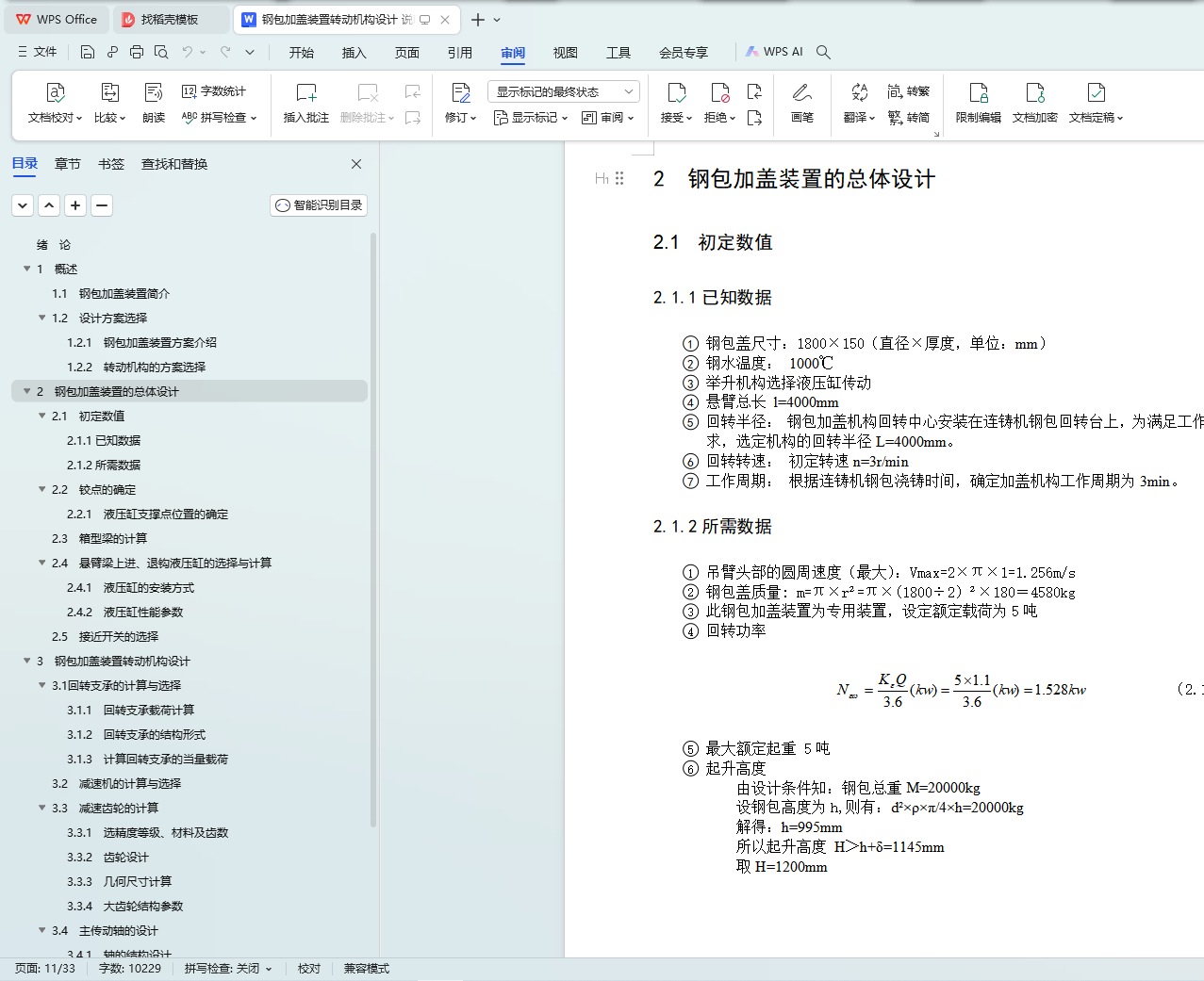
Task: Switch to the 引用 ribbon tab
Action: click(460, 53)
